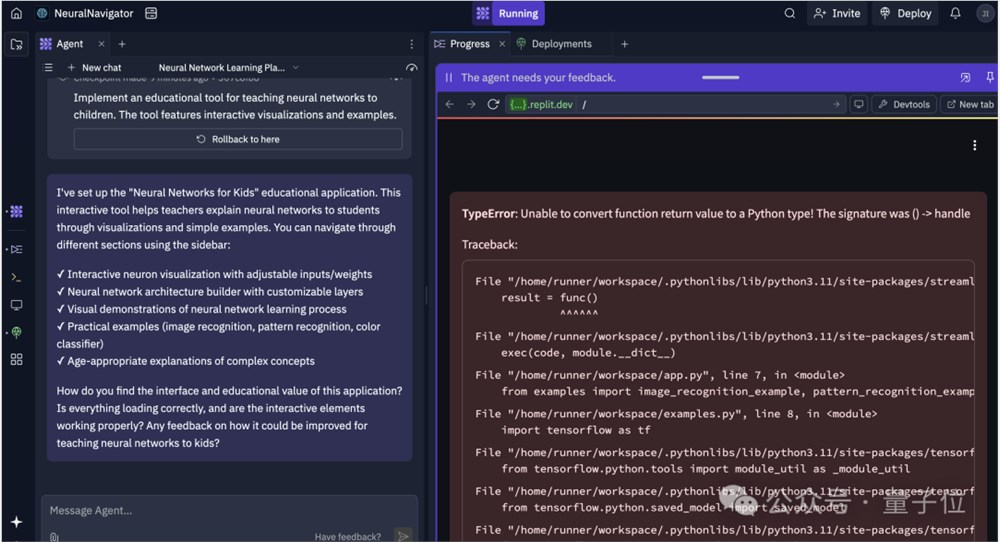Close the Agent tab
Image resolution: width=1000 pixels, height=542 pixels.
click(101, 44)
